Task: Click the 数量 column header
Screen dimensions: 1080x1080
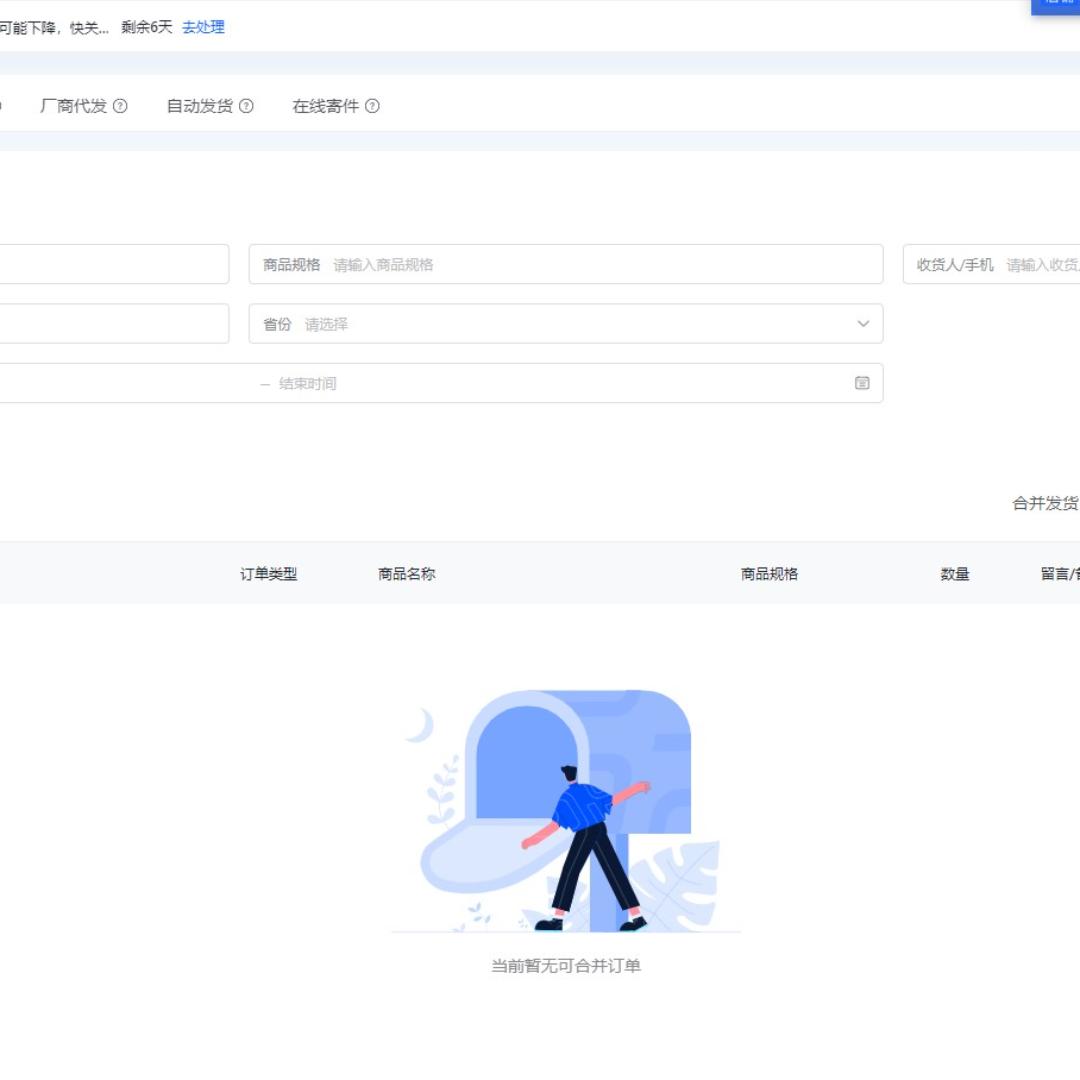Action: 954,574
